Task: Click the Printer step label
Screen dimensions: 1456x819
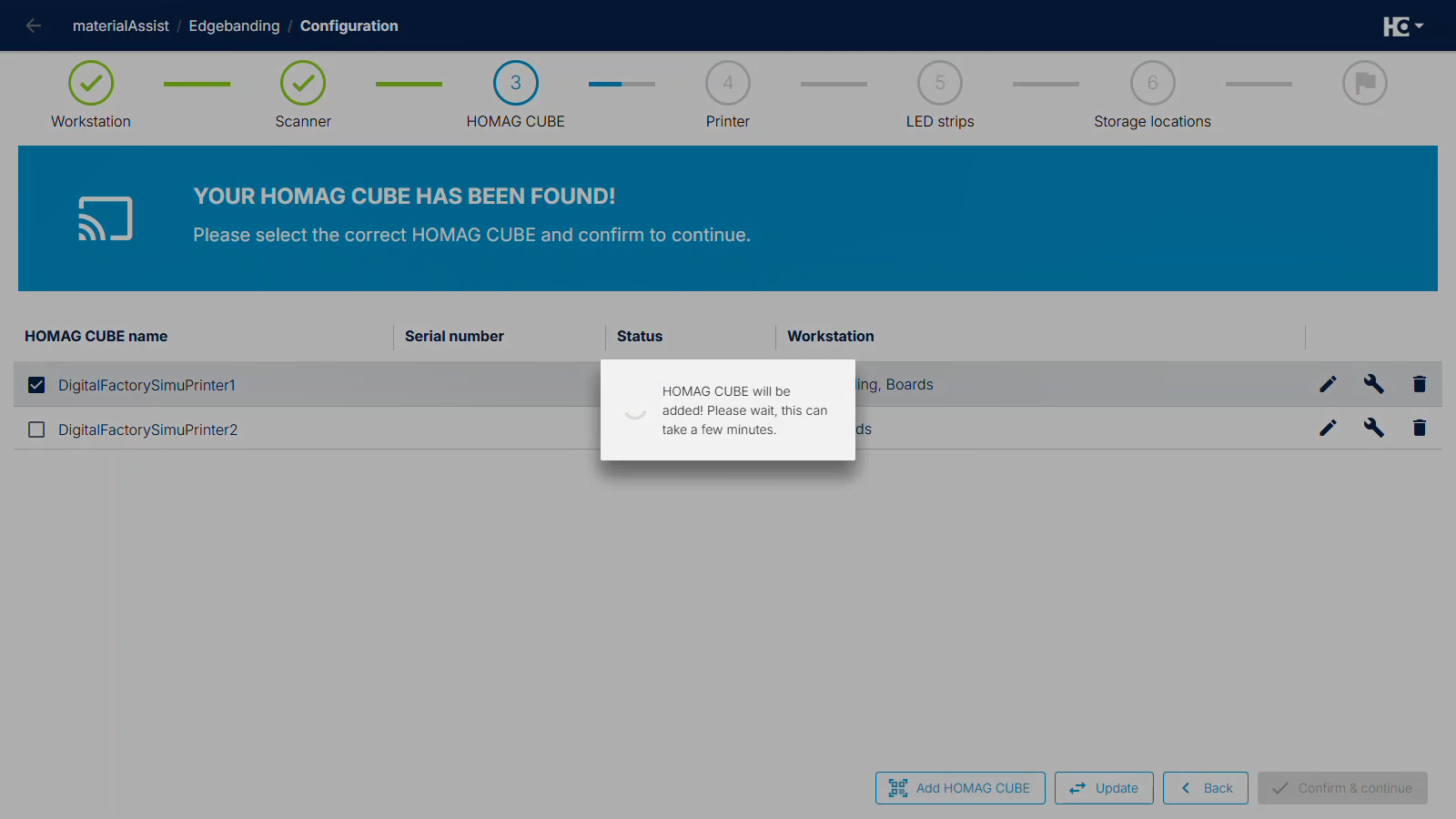Action: 728,121
